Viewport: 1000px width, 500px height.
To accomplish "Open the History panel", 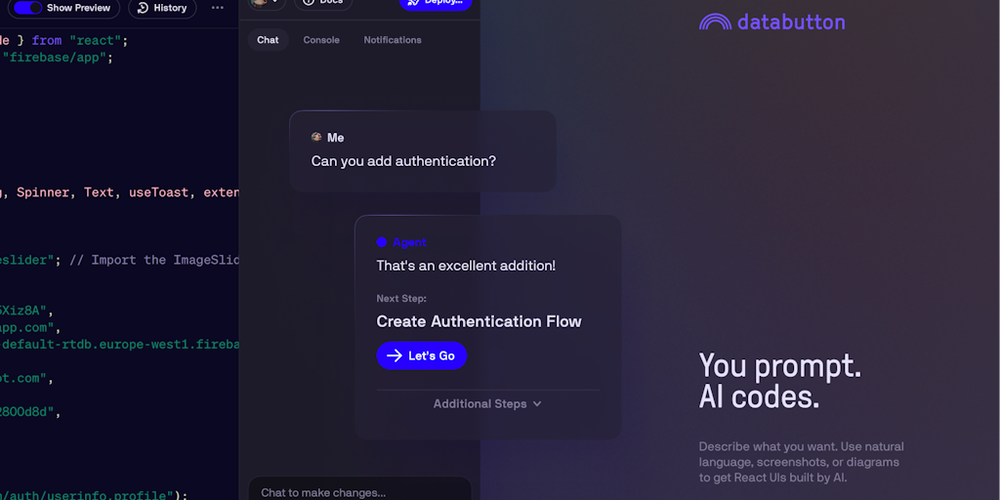I will click(162, 8).
